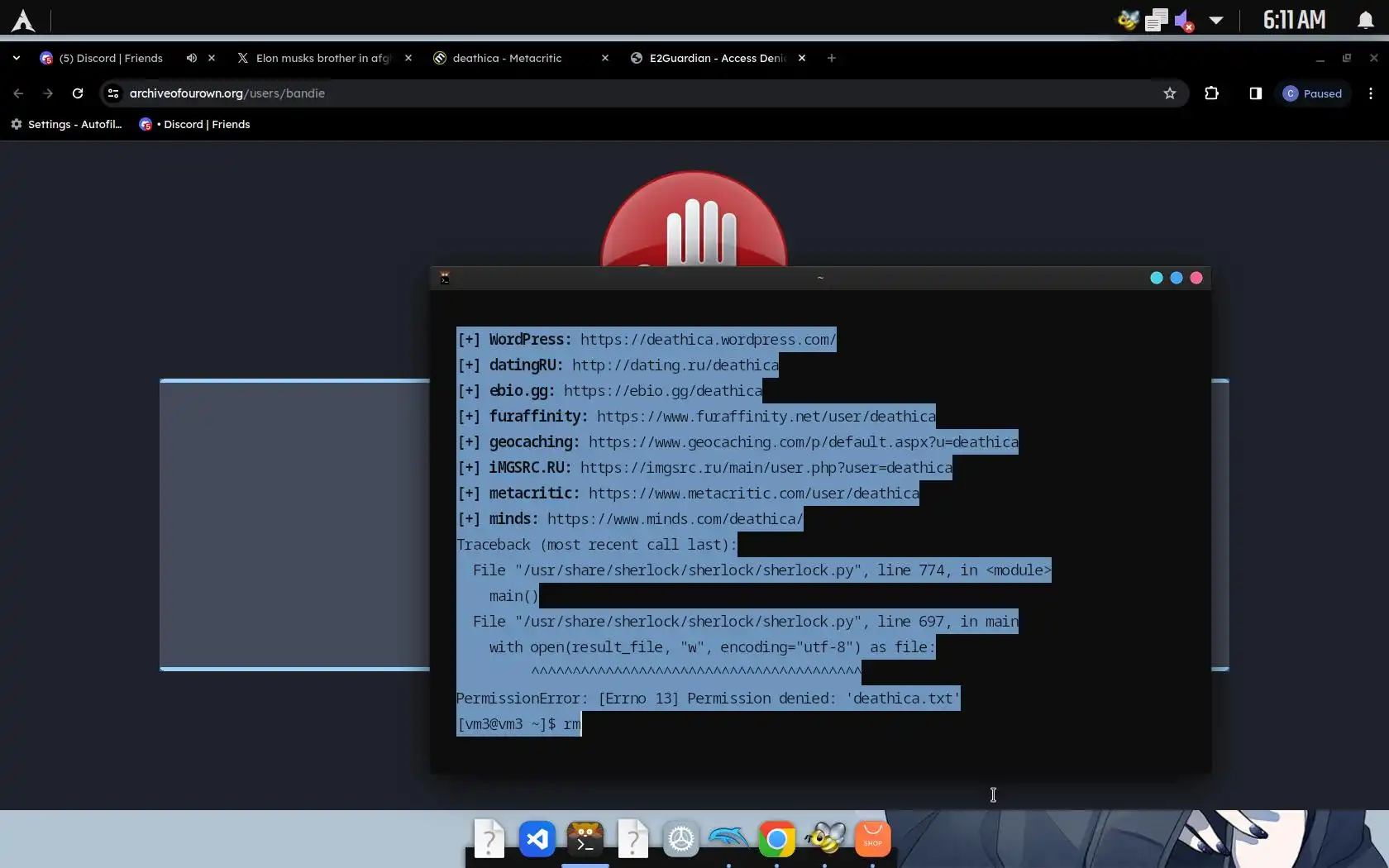Click the furaffinity deathica URL in terminal
The height and width of the screenshot is (868, 1389).
[766, 417]
